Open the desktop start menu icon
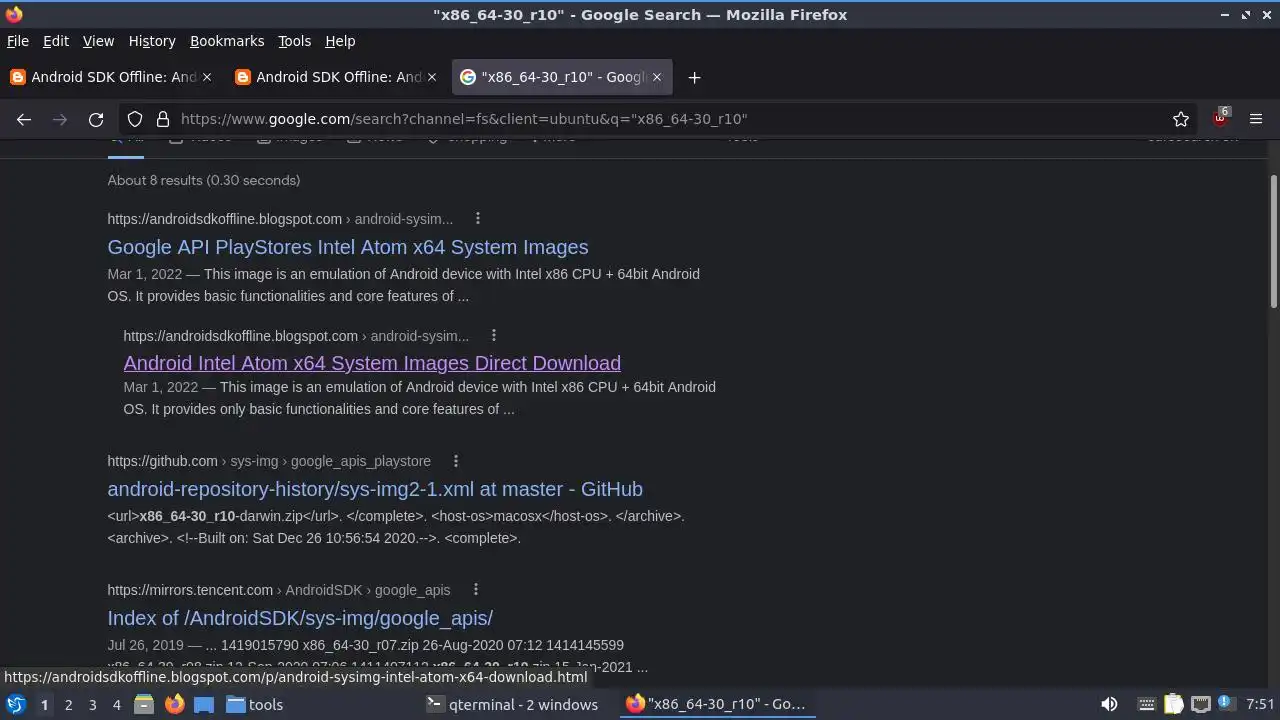This screenshot has height=720, width=1280. pyautogui.click(x=15, y=705)
